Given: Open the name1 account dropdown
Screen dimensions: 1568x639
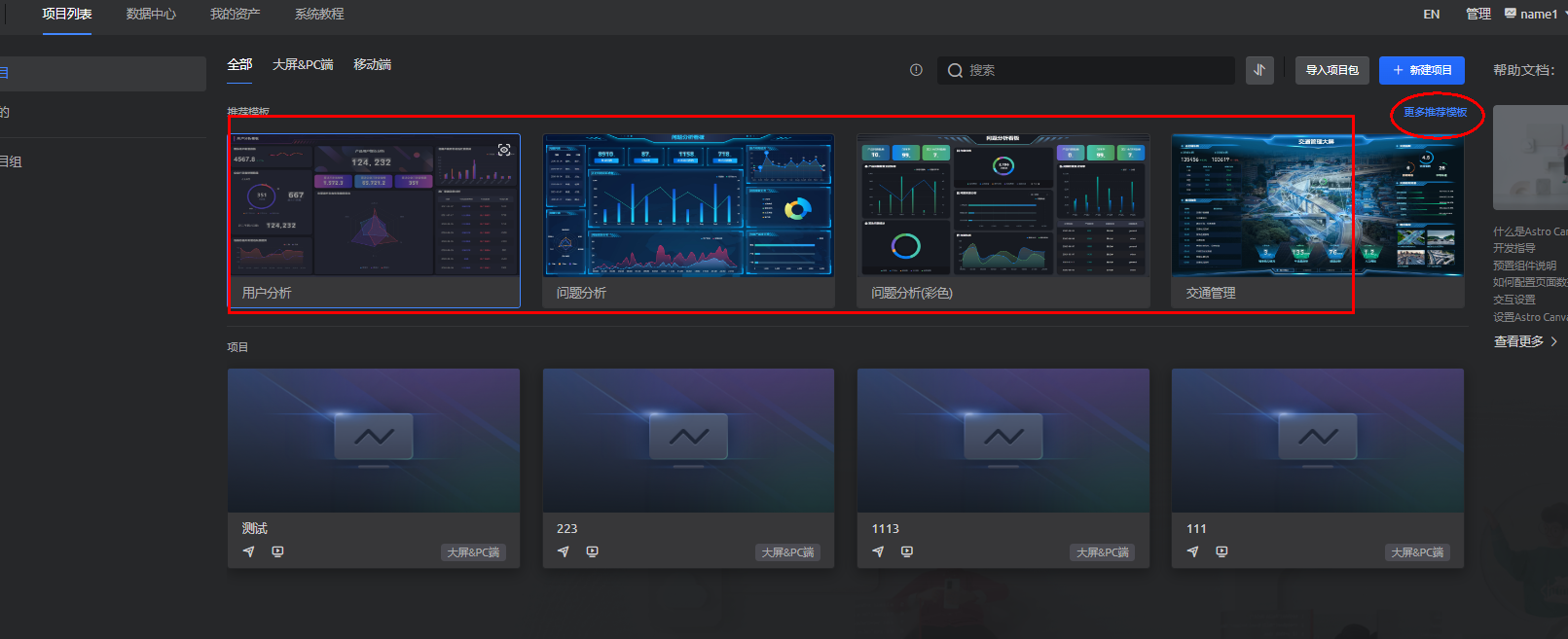Looking at the screenshot, I should [1536, 14].
